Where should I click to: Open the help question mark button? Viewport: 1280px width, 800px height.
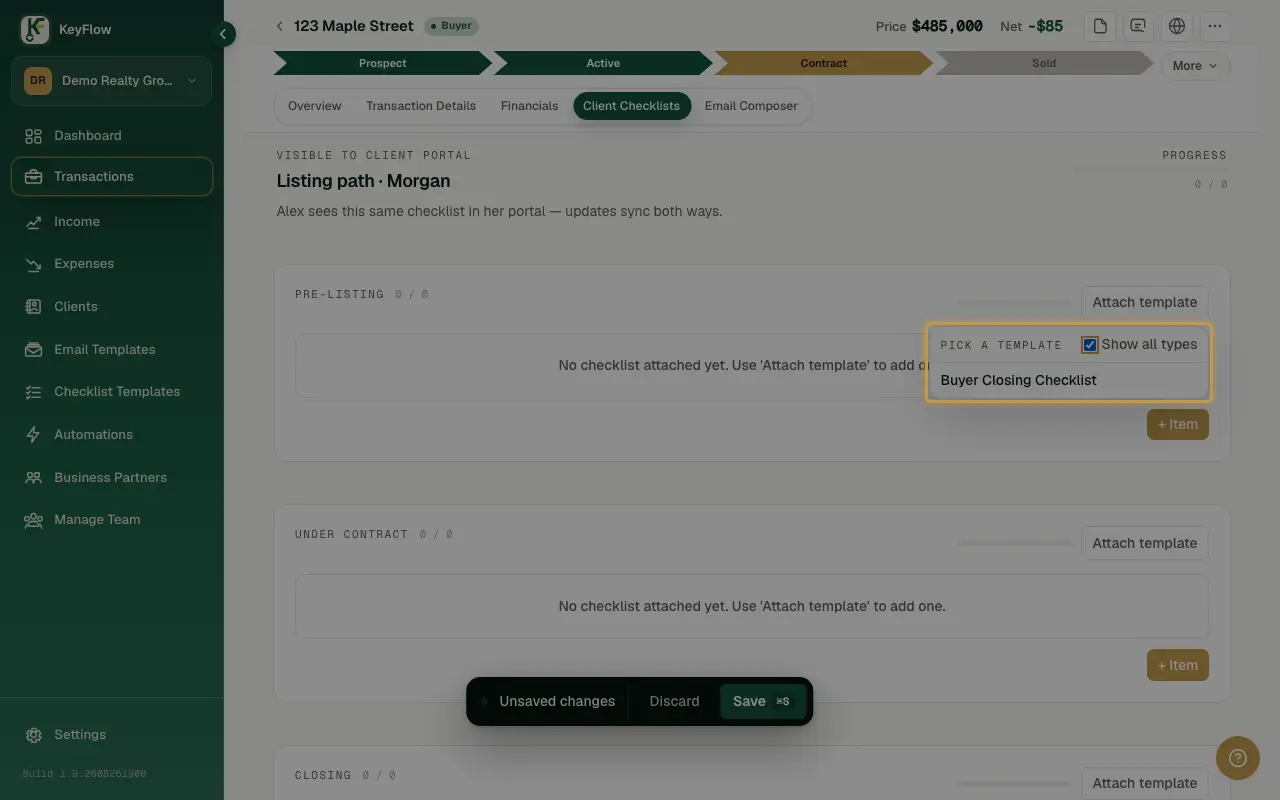point(1238,758)
